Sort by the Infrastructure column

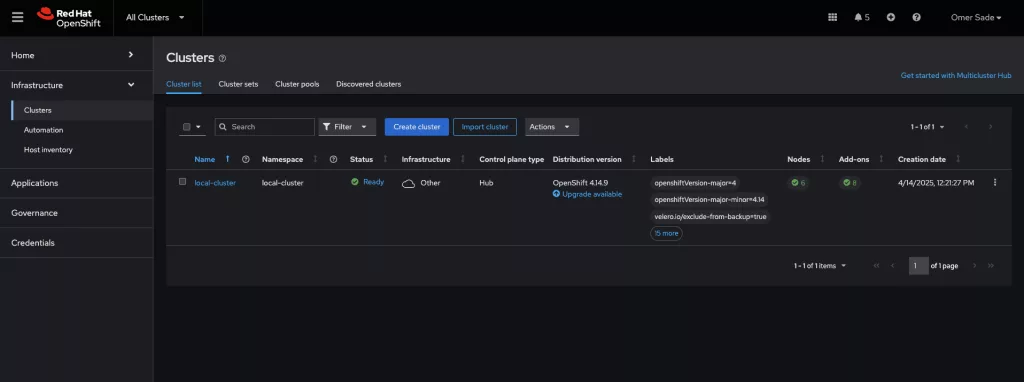click(463, 159)
